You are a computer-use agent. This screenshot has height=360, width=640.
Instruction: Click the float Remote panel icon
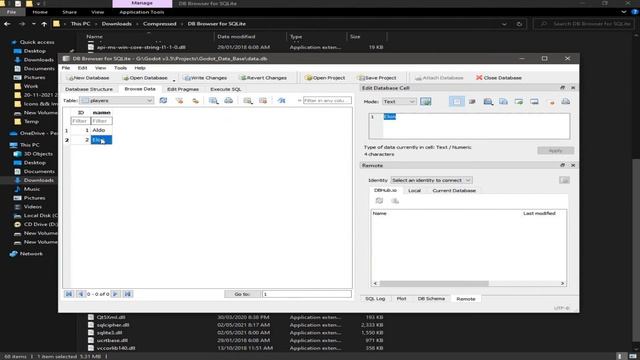point(562,165)
